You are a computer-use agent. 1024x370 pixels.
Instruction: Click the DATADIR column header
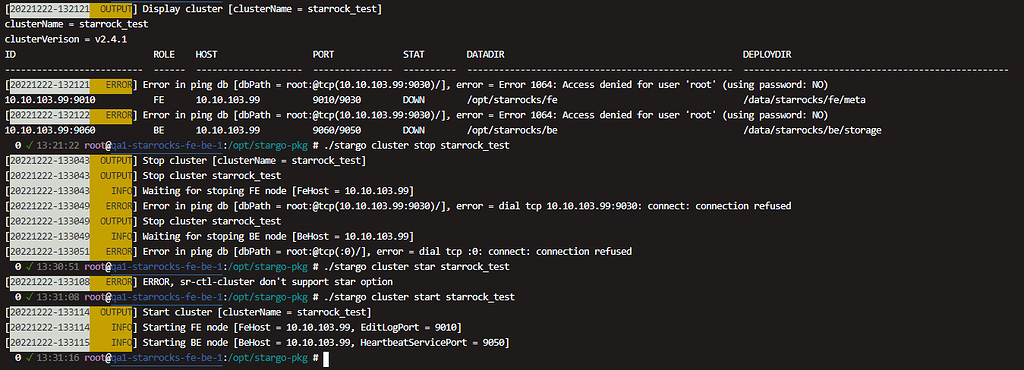pyautogui.click(x=485, y=54)
